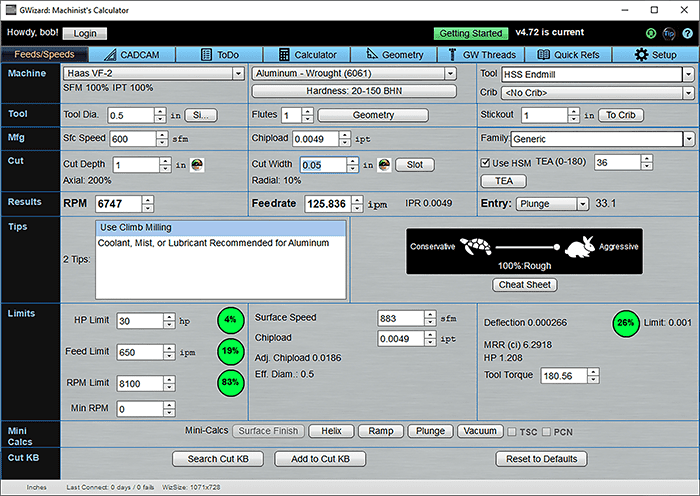This screenshot has width=700, height=496.
Task: Open the Ramp mini-calc
Action: coord(381,431)
